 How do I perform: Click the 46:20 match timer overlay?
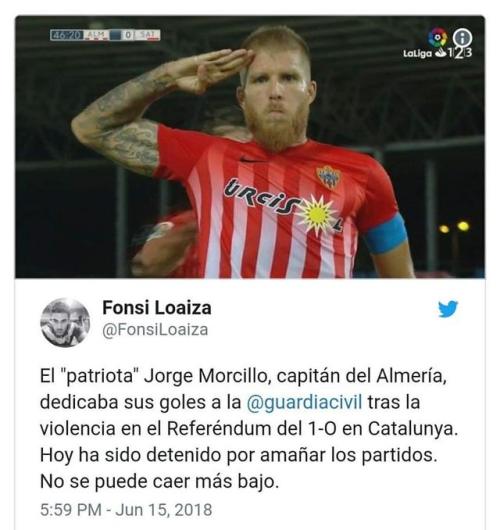pyautogui.click(x=67, y=35)
